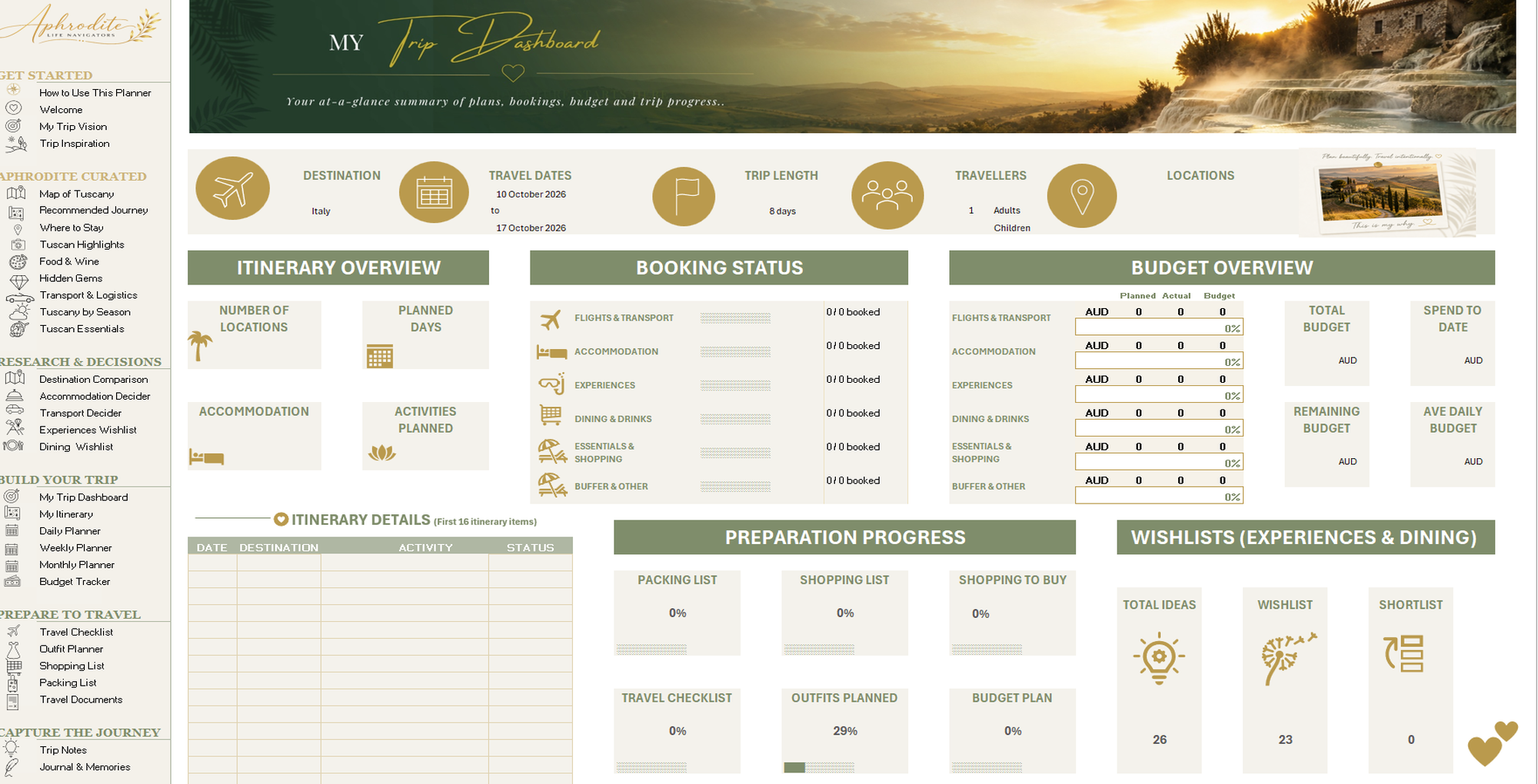1538x784 pixels.
Task: Open the Shopping List sheet
Action: [x=72, y=666]
